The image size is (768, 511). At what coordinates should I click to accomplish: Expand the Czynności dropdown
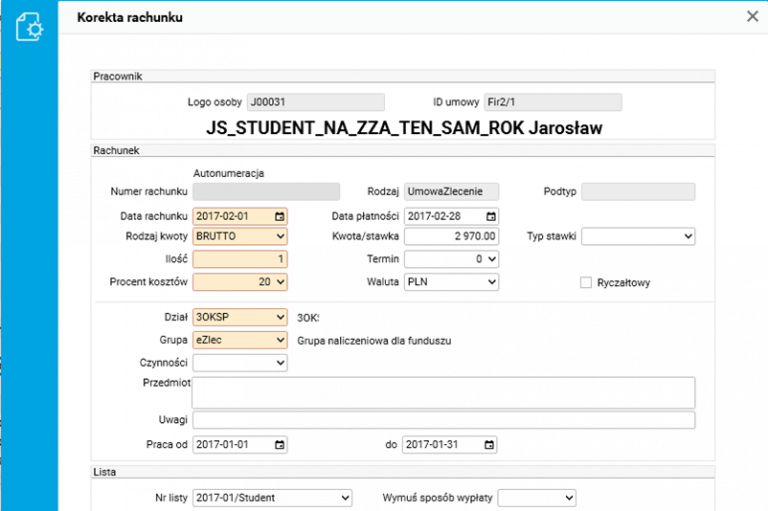[240, 362]
